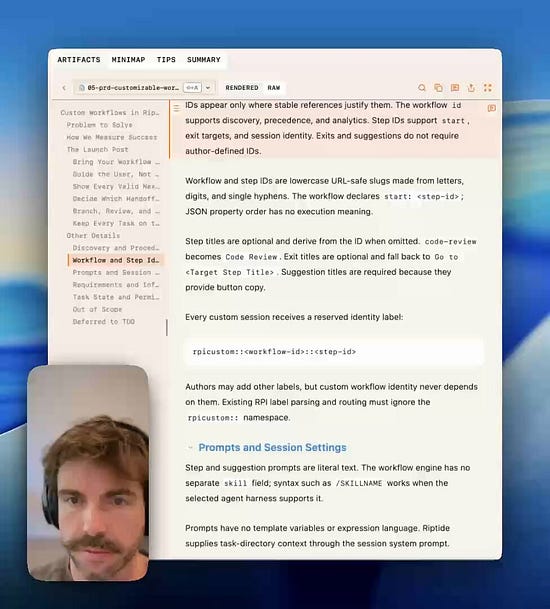Click the outline sidebar scrollbar thumb

point(167,327)
